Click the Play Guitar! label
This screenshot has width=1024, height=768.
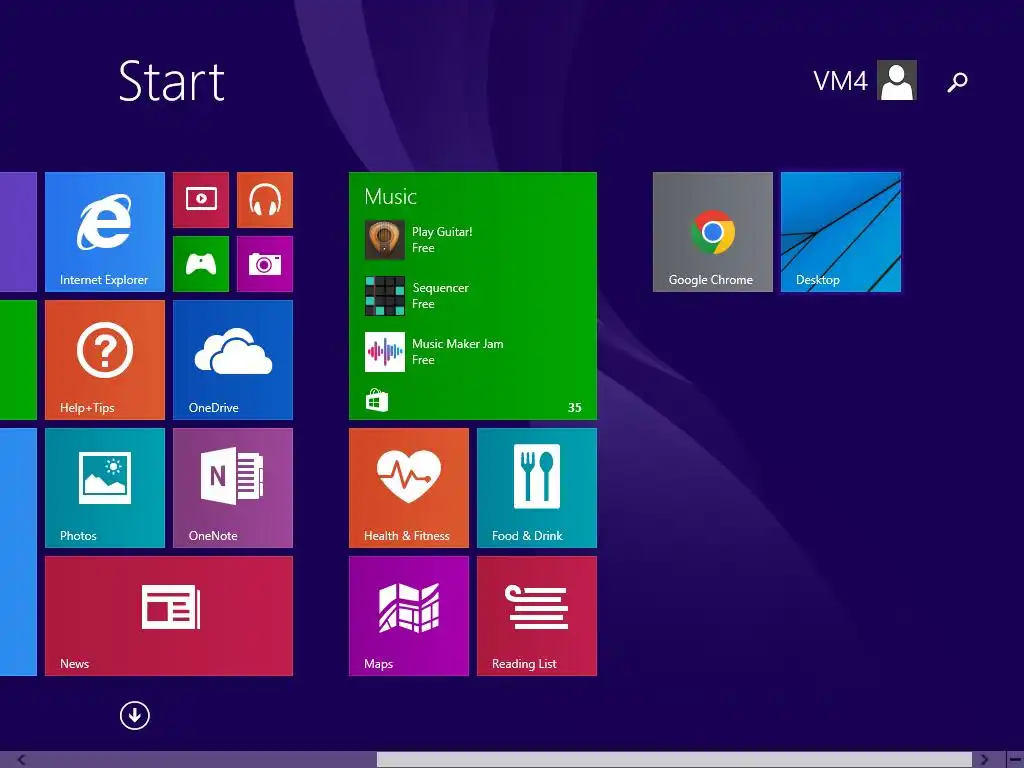tap(442, 232)
